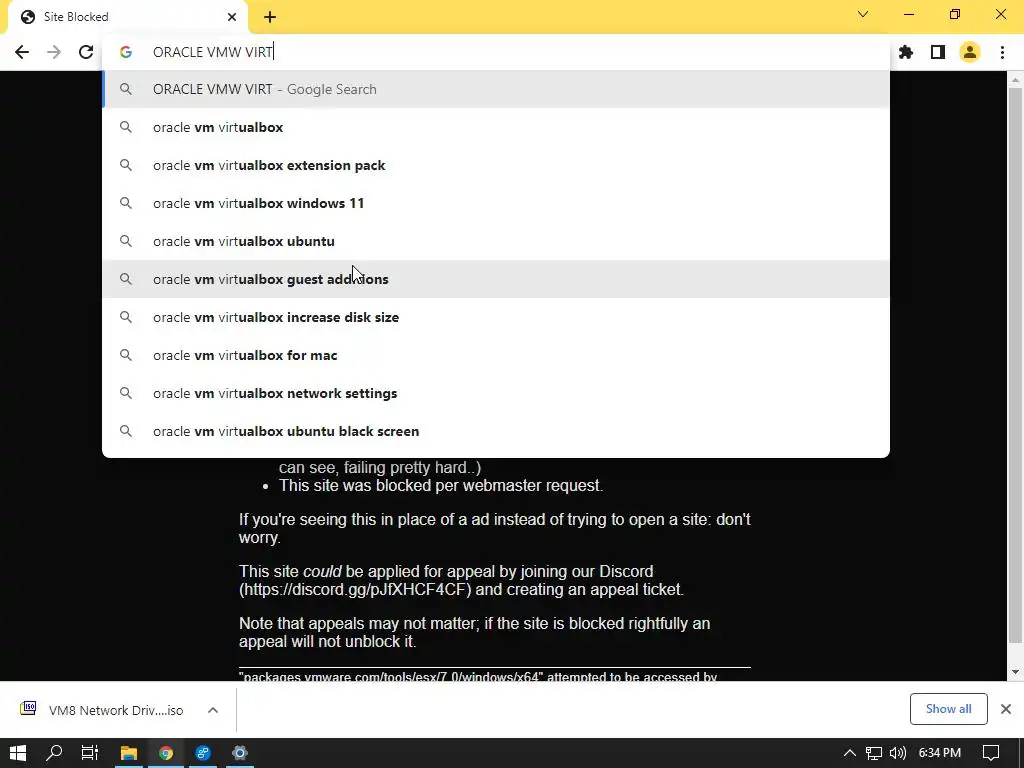Open a new tab with plus button
Screen dimensions: 1024x768
(270, 17)
